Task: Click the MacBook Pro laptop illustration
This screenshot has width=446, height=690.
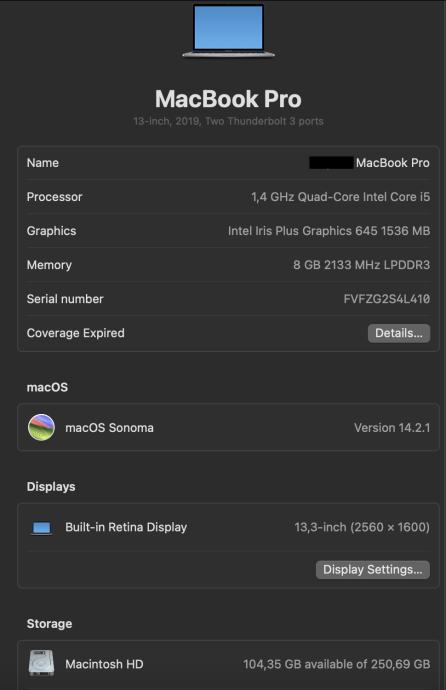Action: click(x=228, y=30)
